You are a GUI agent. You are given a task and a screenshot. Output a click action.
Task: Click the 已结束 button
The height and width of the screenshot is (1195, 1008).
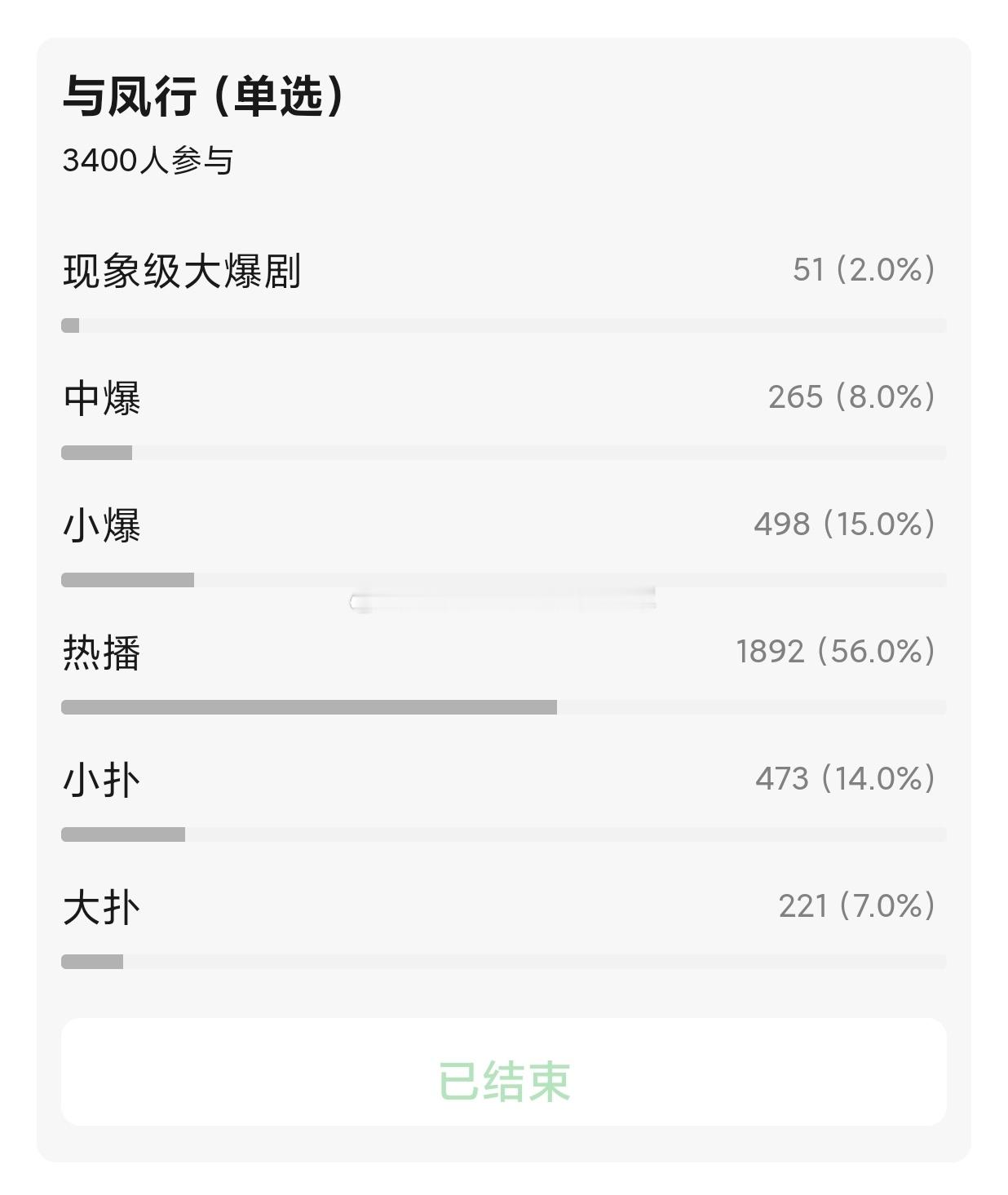504,1072
